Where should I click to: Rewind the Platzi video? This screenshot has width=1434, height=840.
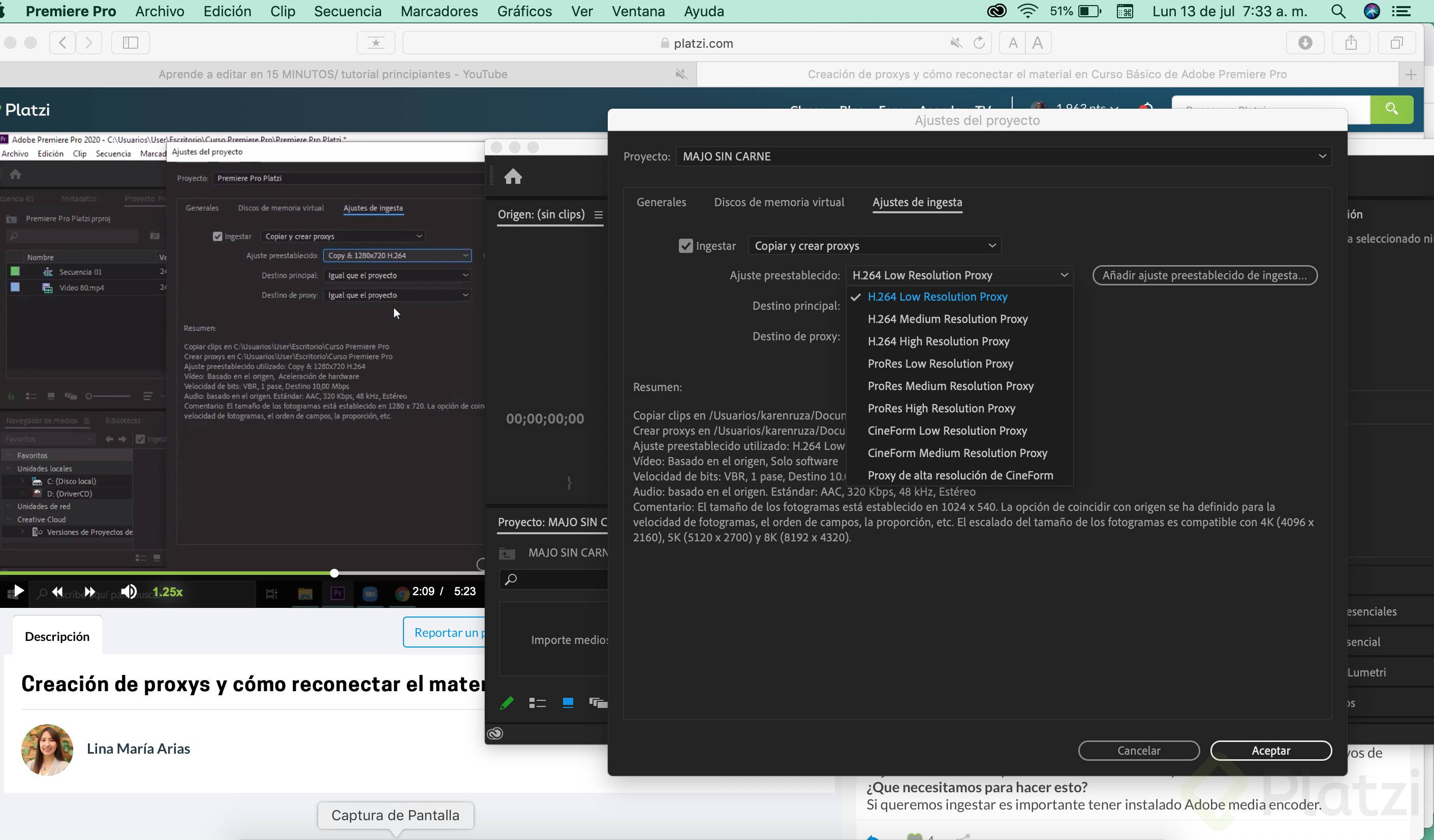pyautogui.click(x=57, y=592)
